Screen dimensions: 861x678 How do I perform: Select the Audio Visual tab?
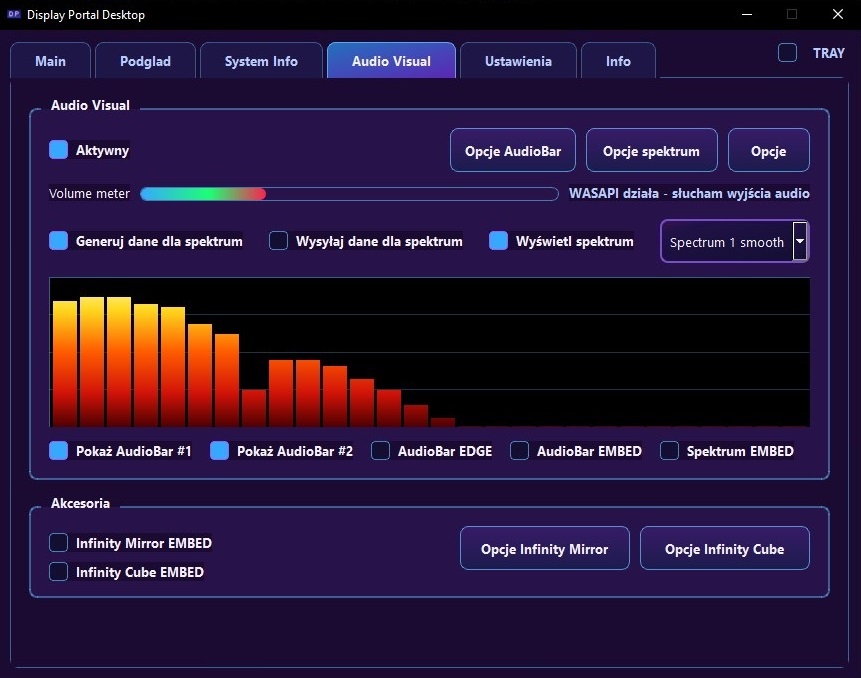pos(391,61)
